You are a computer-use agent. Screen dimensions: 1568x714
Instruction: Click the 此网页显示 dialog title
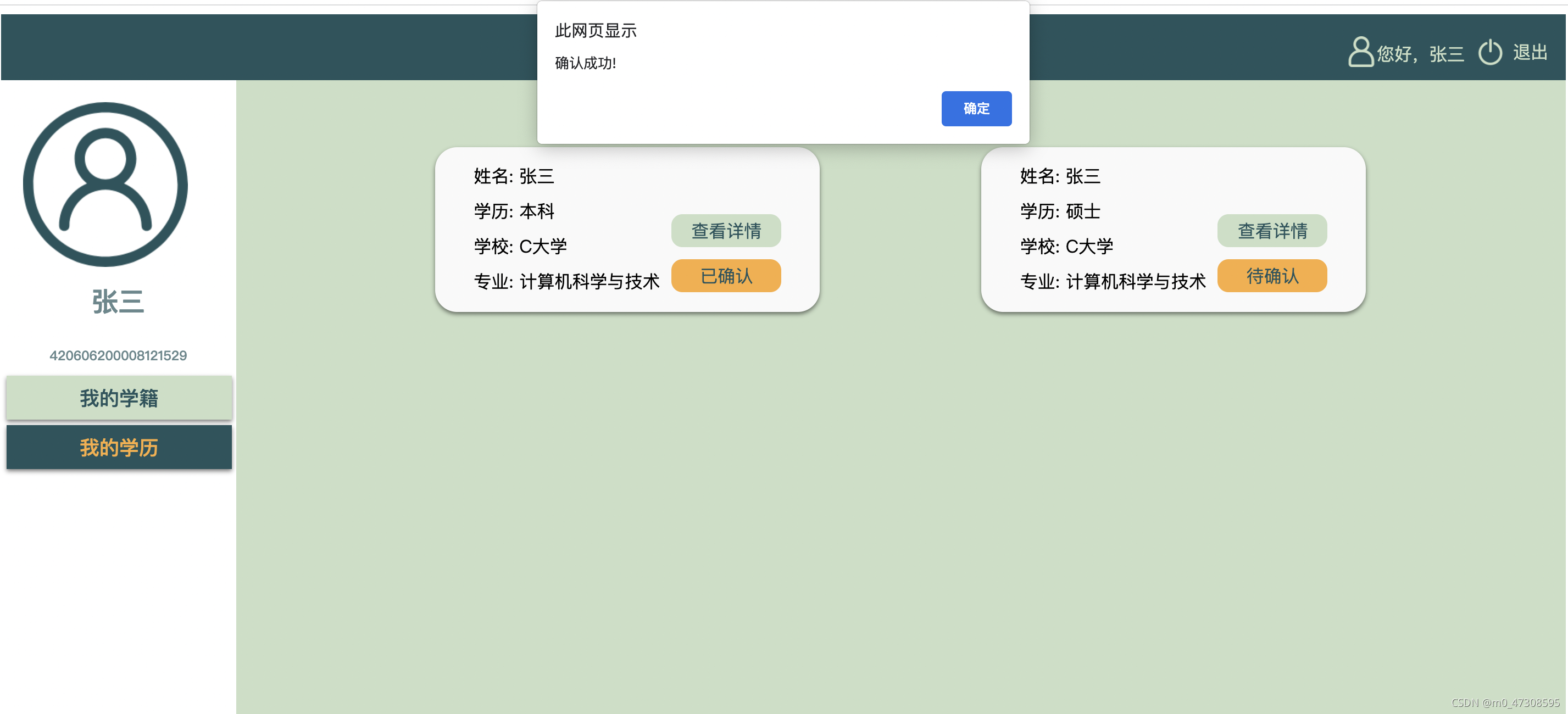[x=596, y=30]
